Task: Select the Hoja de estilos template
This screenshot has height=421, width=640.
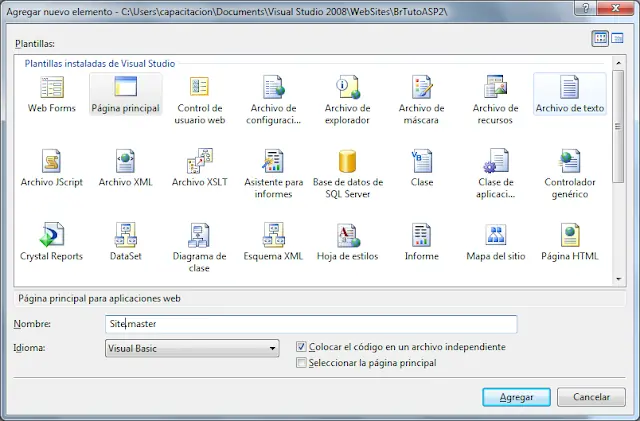Action: point(348,242)
